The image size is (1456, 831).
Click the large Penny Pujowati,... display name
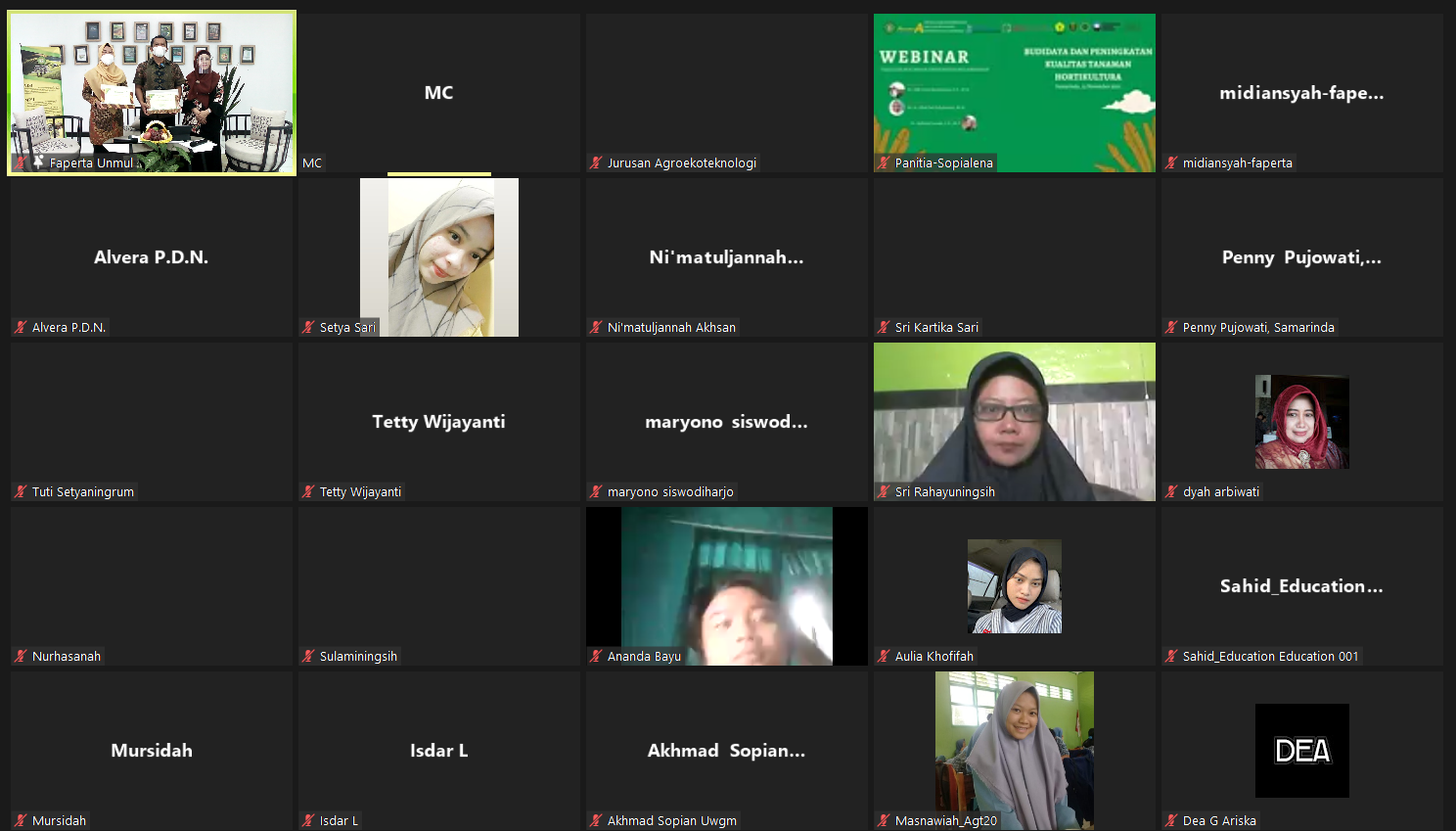(x=1302, y=257)
